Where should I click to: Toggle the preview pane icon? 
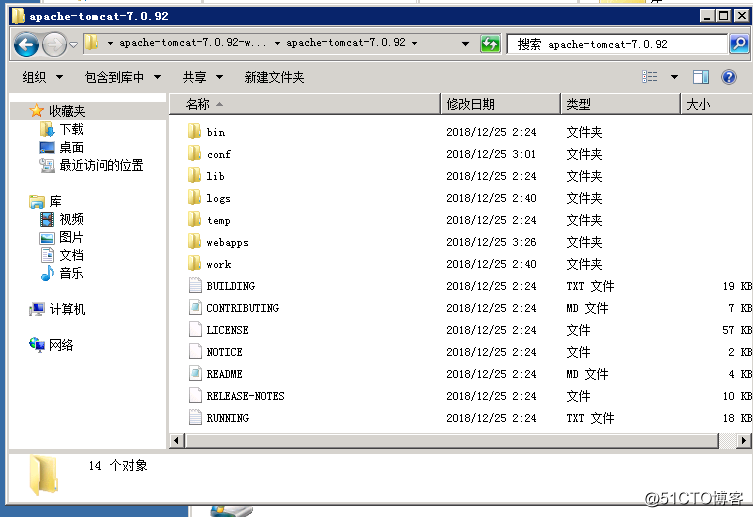tap(701, 77)
